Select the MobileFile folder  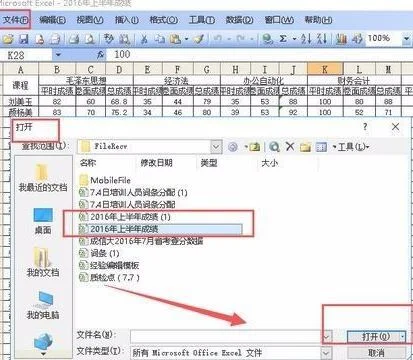coord(105,180)
